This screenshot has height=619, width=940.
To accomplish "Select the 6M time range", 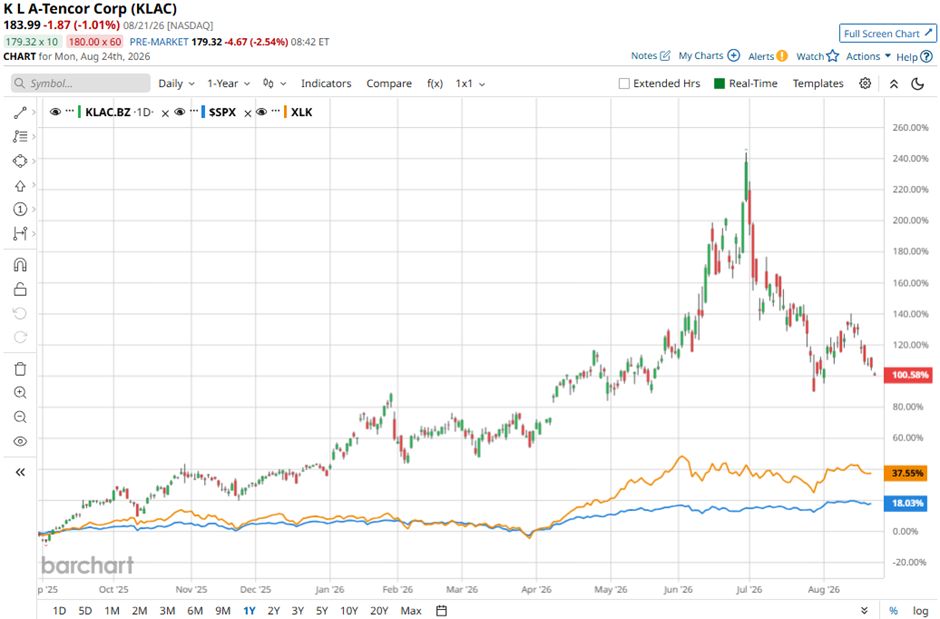I will click(195, 611).
